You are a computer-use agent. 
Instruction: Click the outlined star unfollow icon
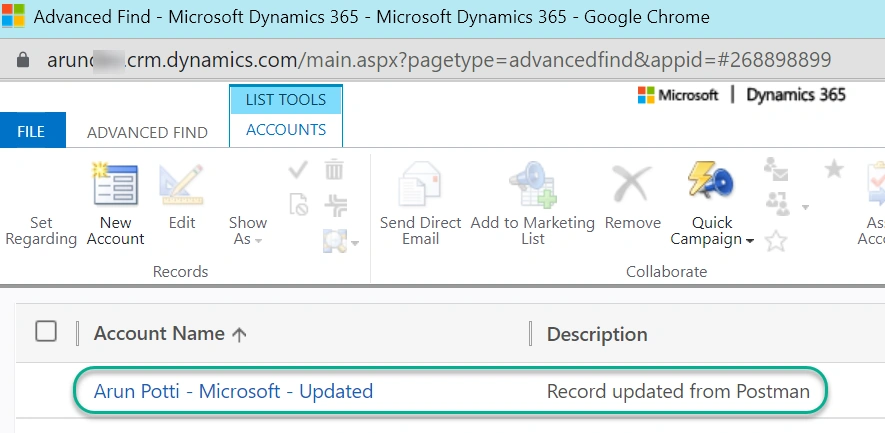click(x=776, y=242)
